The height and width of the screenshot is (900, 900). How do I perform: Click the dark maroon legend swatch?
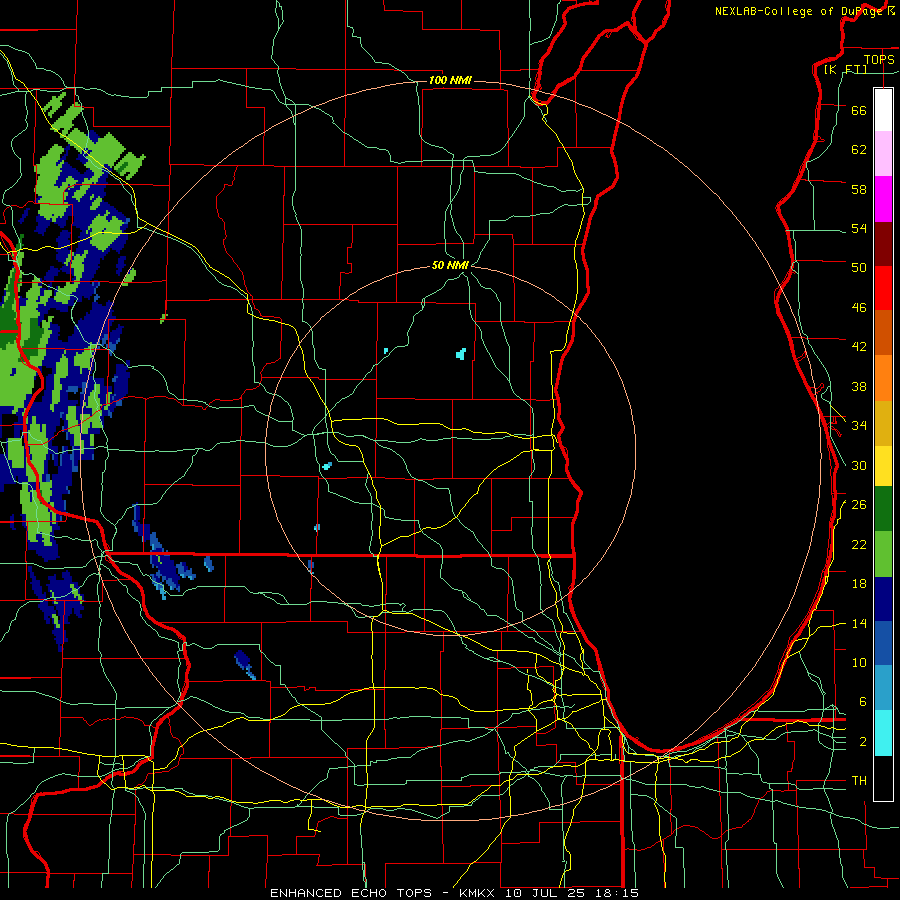(x=883, y=244)
